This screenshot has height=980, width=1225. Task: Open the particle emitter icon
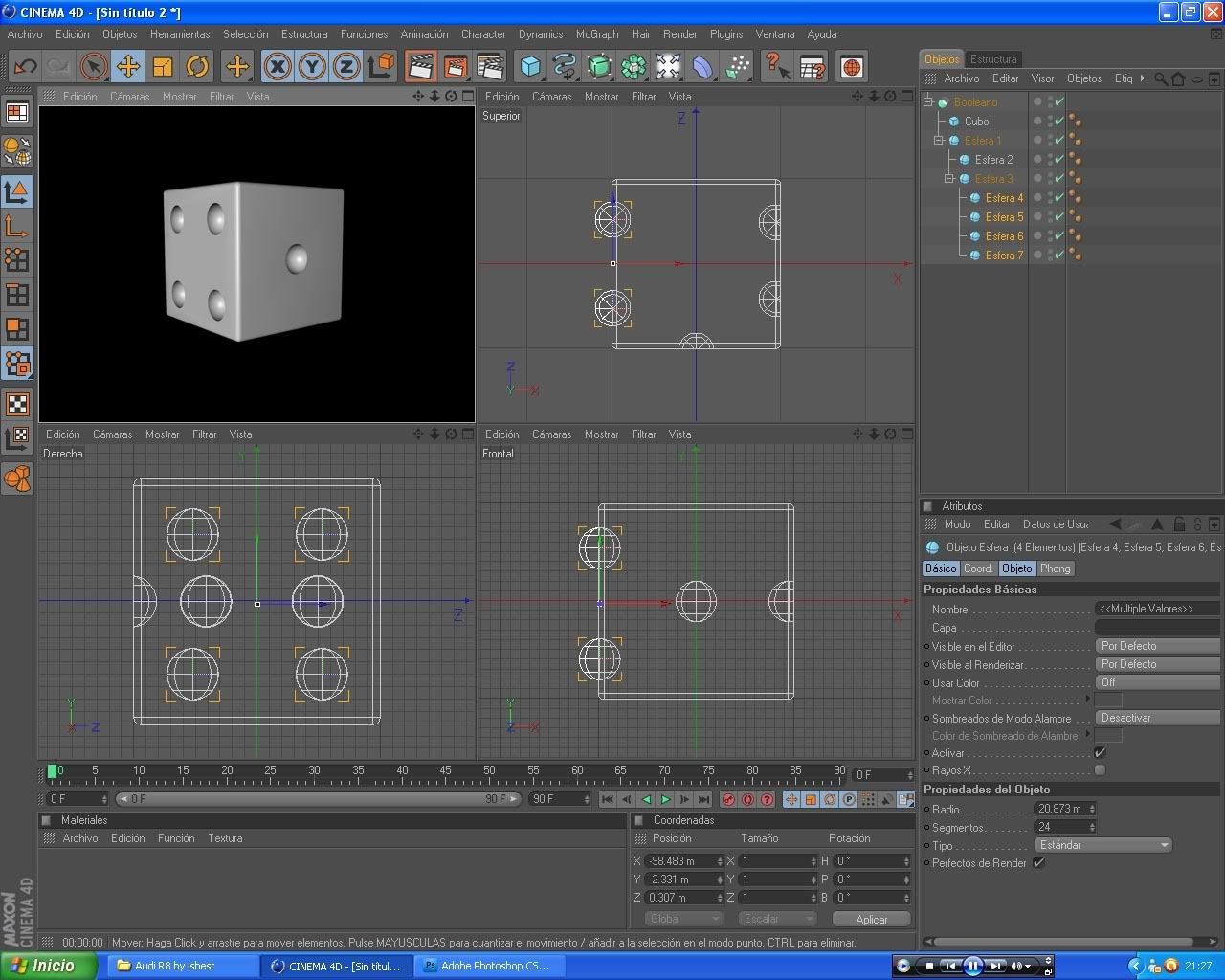point(737,67)
